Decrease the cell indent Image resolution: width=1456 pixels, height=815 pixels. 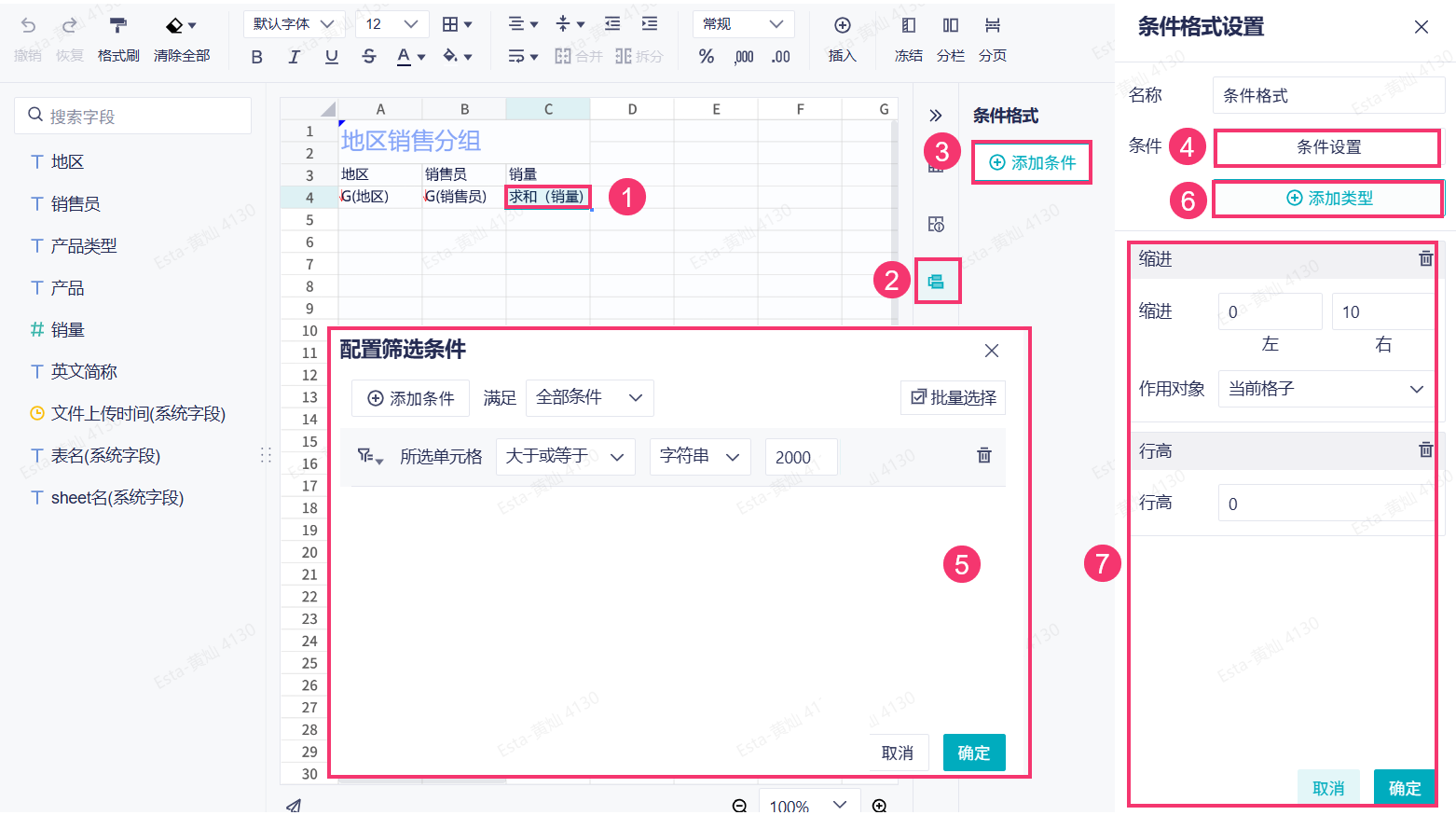(612, 24)
